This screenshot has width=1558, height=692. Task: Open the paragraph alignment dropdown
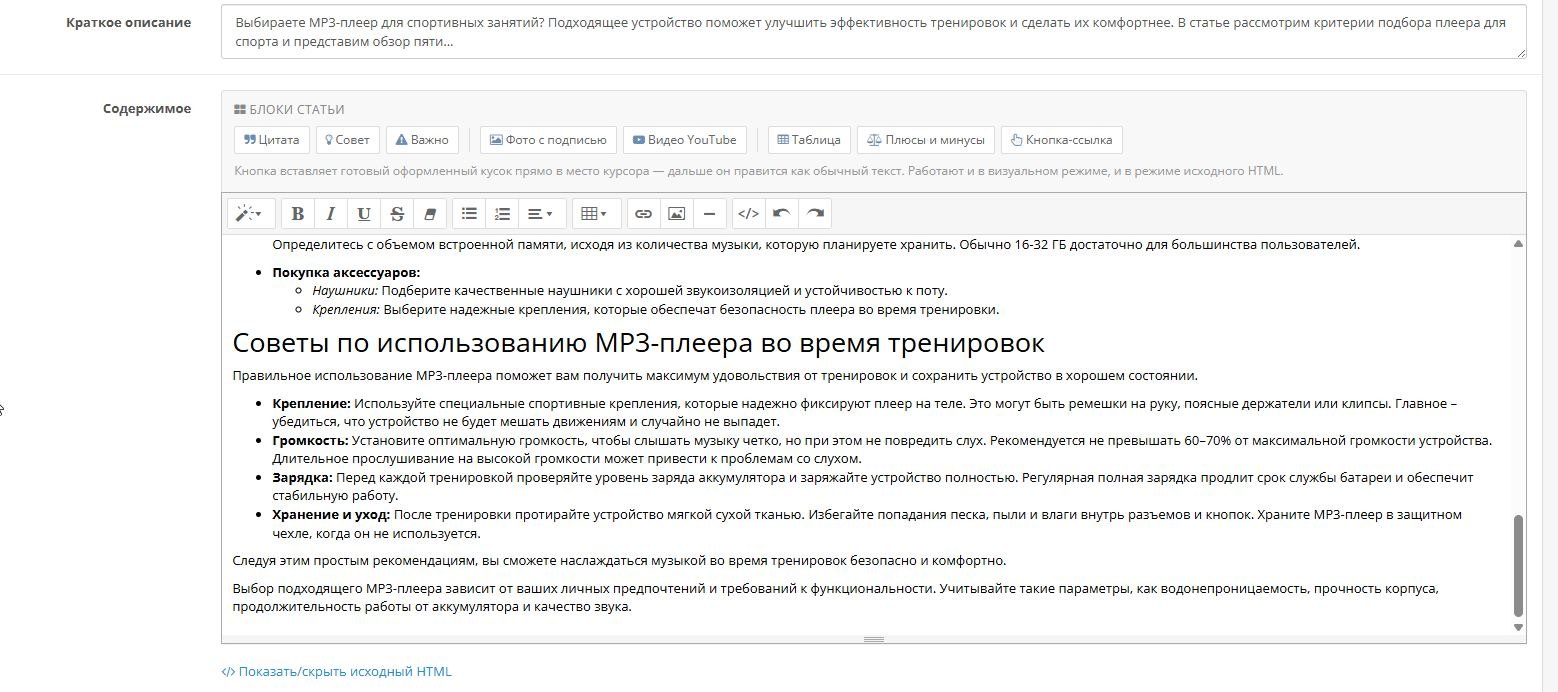point(541,214)
